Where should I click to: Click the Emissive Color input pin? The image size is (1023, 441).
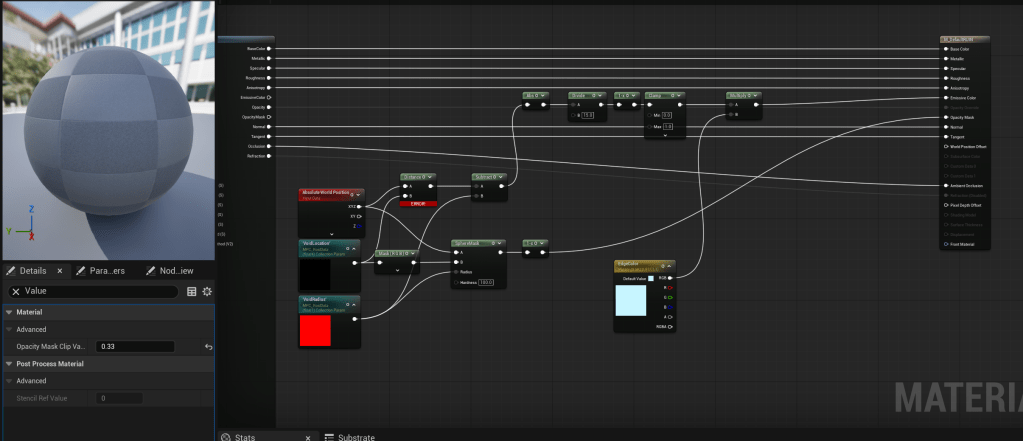[x=944, y=98]
